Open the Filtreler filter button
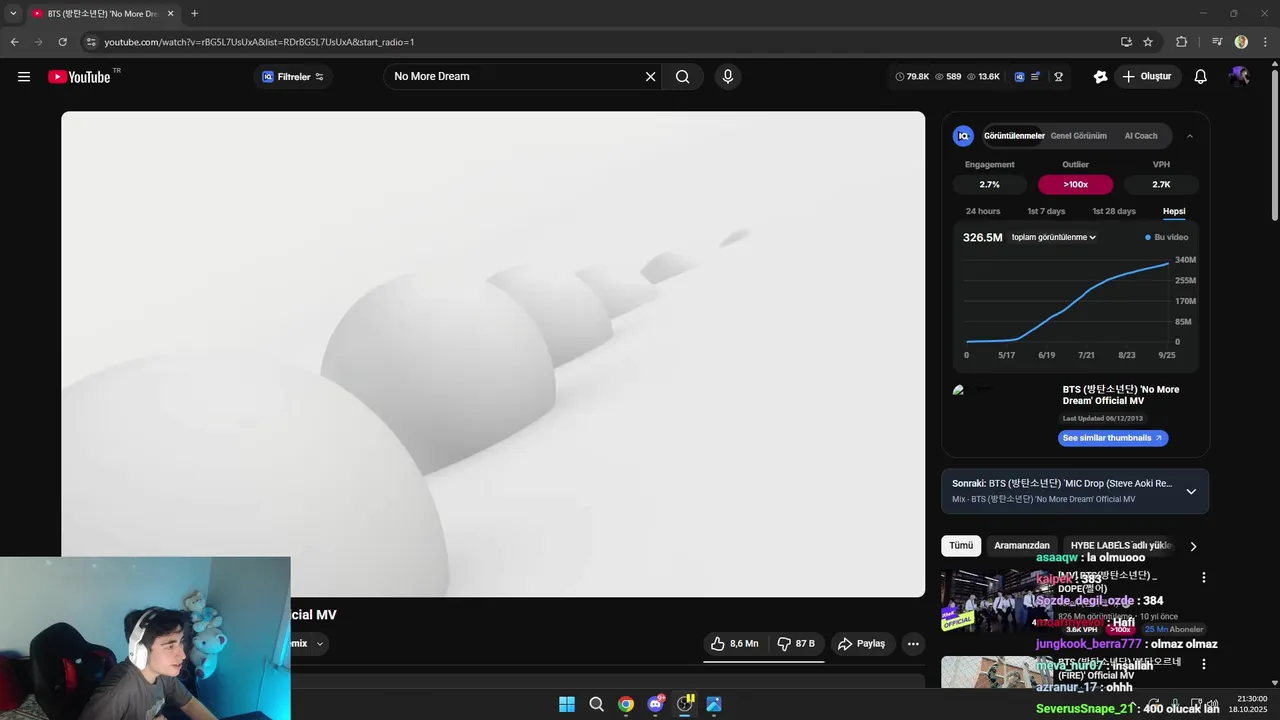 coord(293,77)
